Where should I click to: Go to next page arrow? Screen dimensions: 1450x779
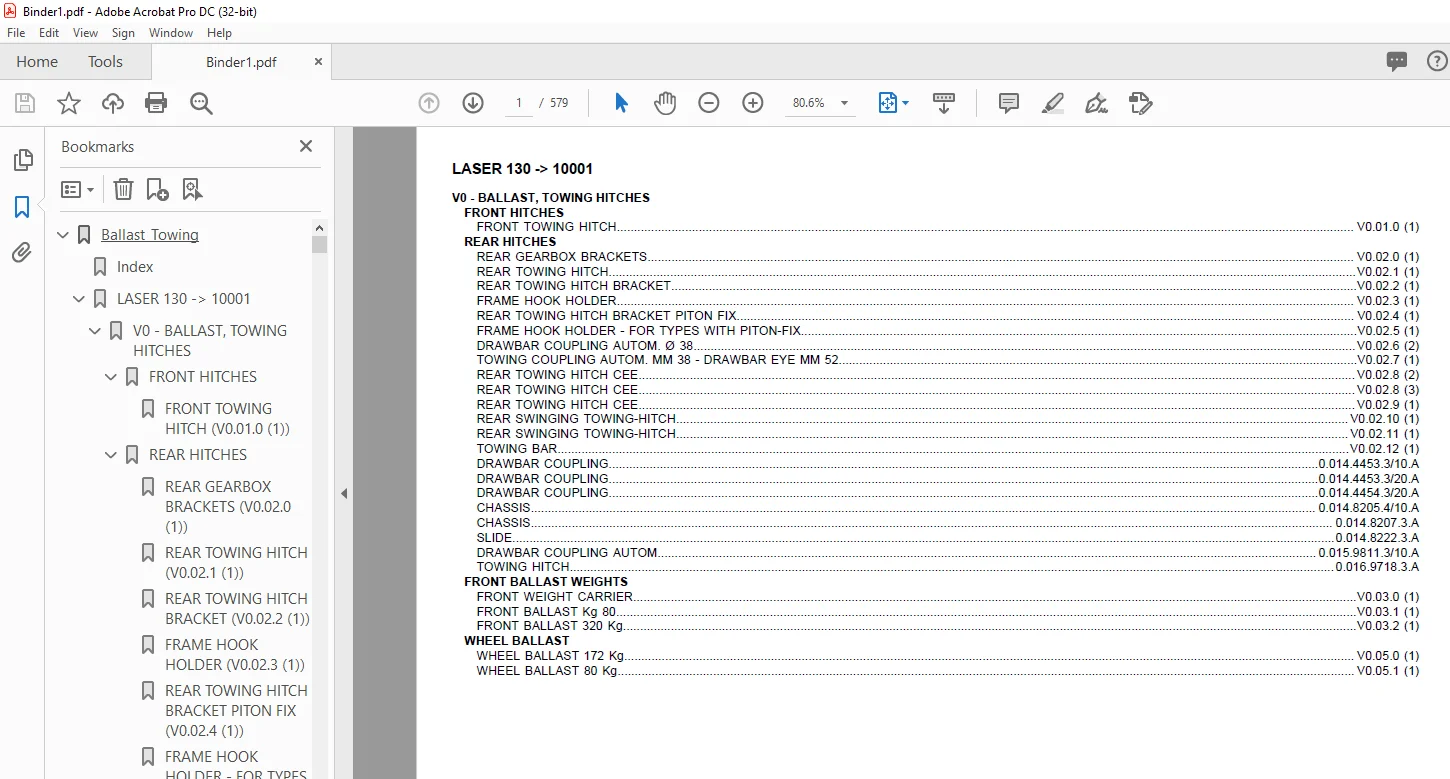click(473, 103)
